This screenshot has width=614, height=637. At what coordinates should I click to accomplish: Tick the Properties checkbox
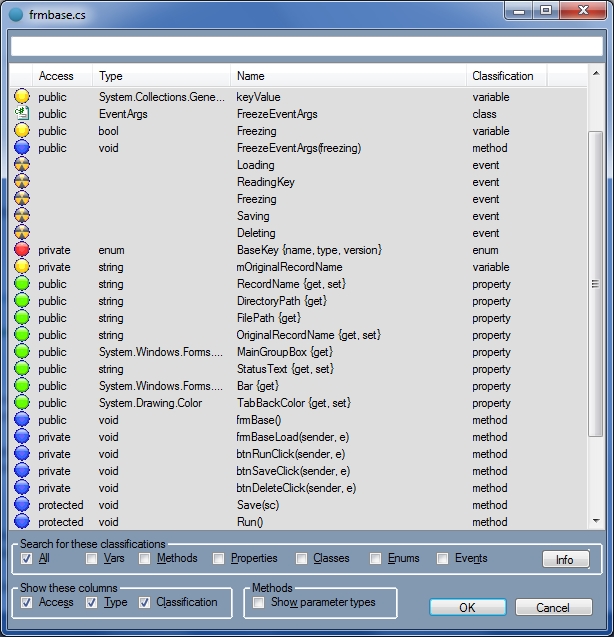point(218,559)
